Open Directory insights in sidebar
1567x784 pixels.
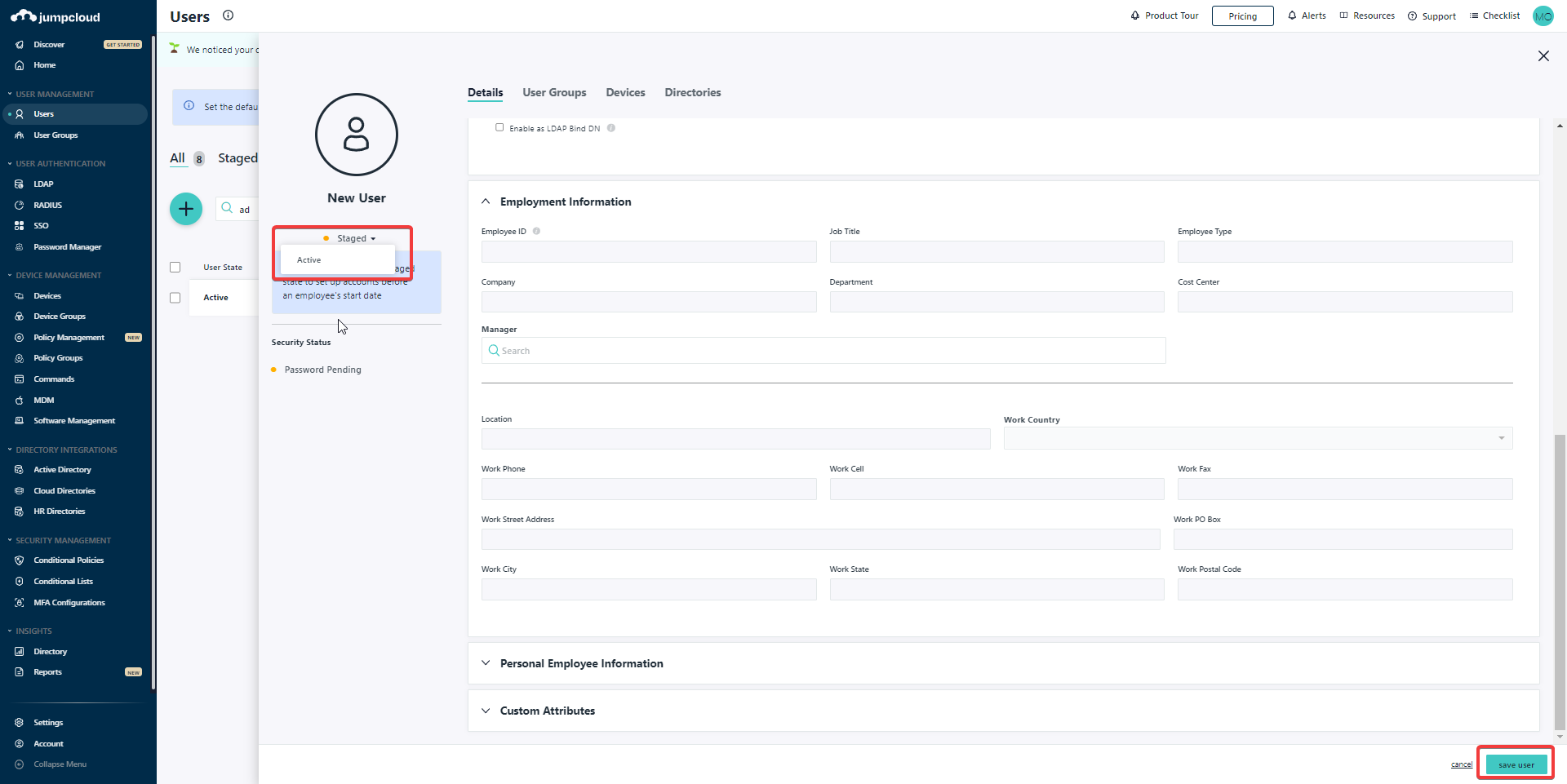[50, 652]
